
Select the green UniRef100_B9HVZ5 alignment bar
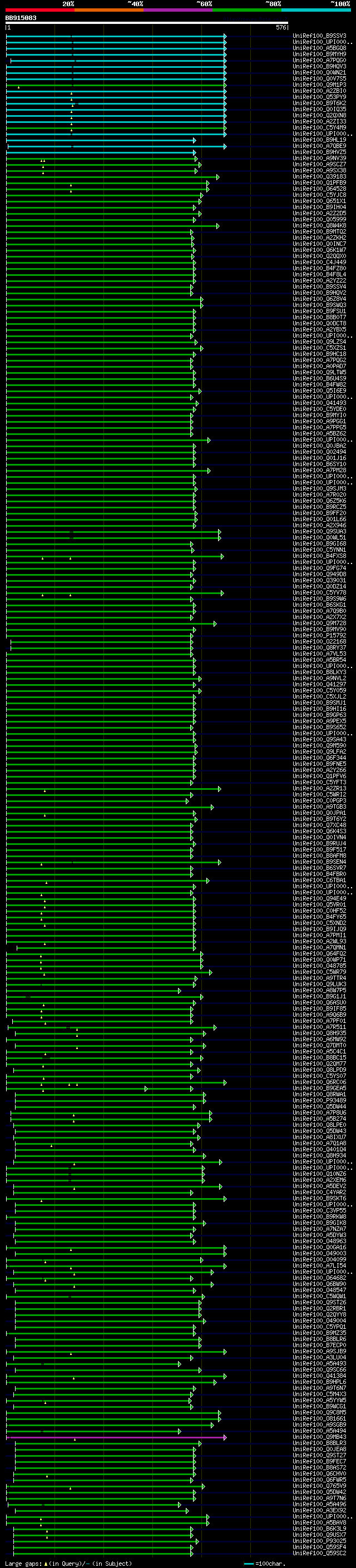(x=100, y=152)
